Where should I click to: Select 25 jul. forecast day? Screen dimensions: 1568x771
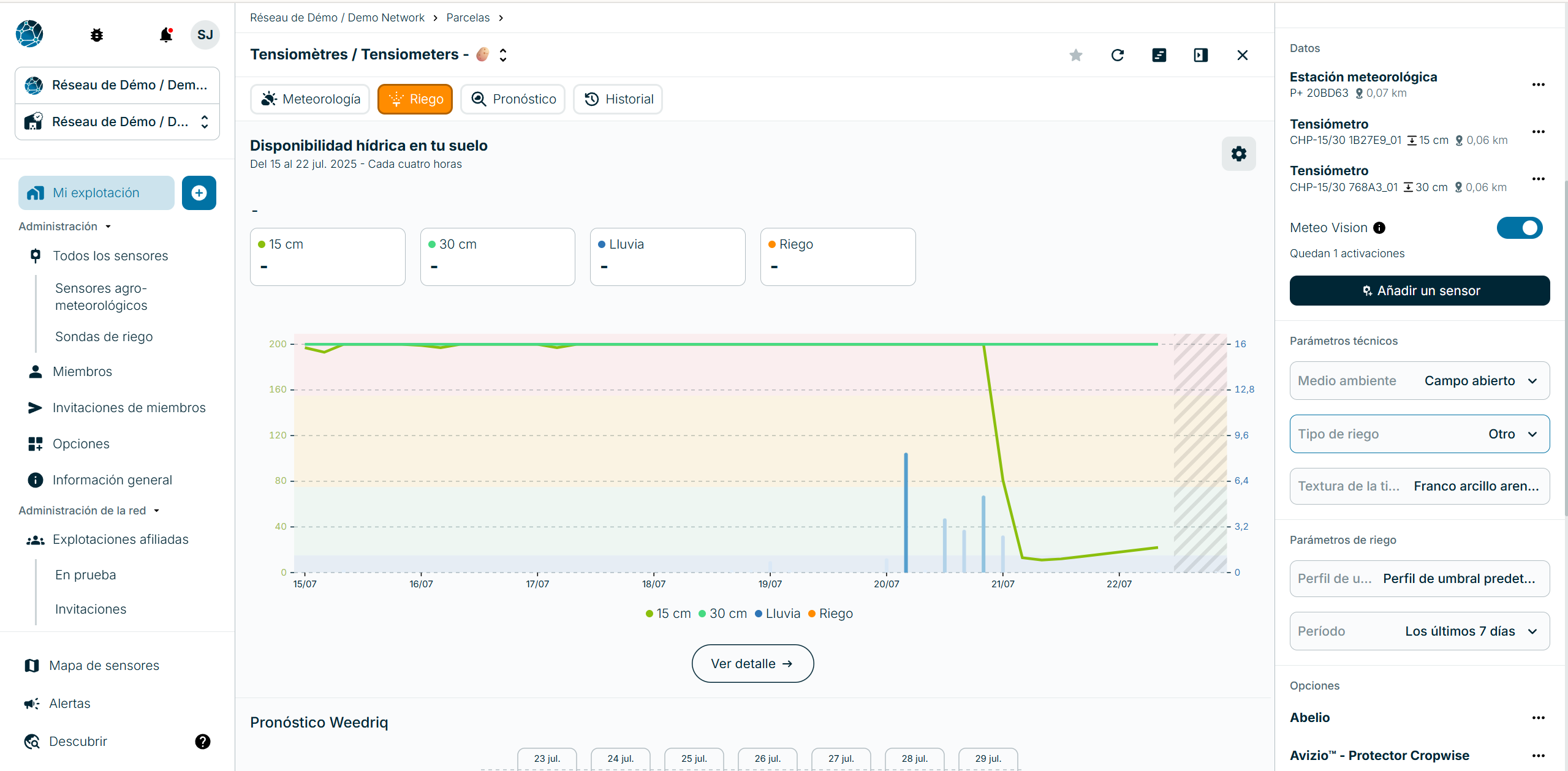pyautogui.click(x=694, y=759)
